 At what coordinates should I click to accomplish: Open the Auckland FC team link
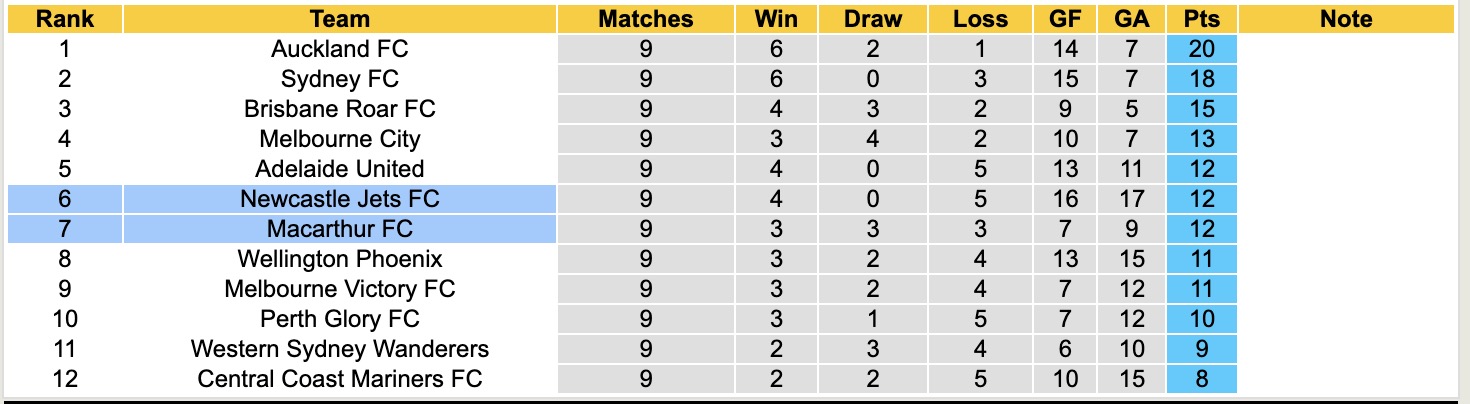click(x=339, y=49)
